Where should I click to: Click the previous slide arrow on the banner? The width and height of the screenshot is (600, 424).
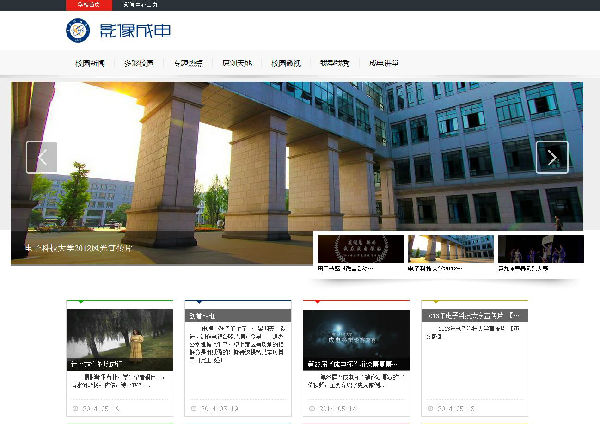(41, 157)
